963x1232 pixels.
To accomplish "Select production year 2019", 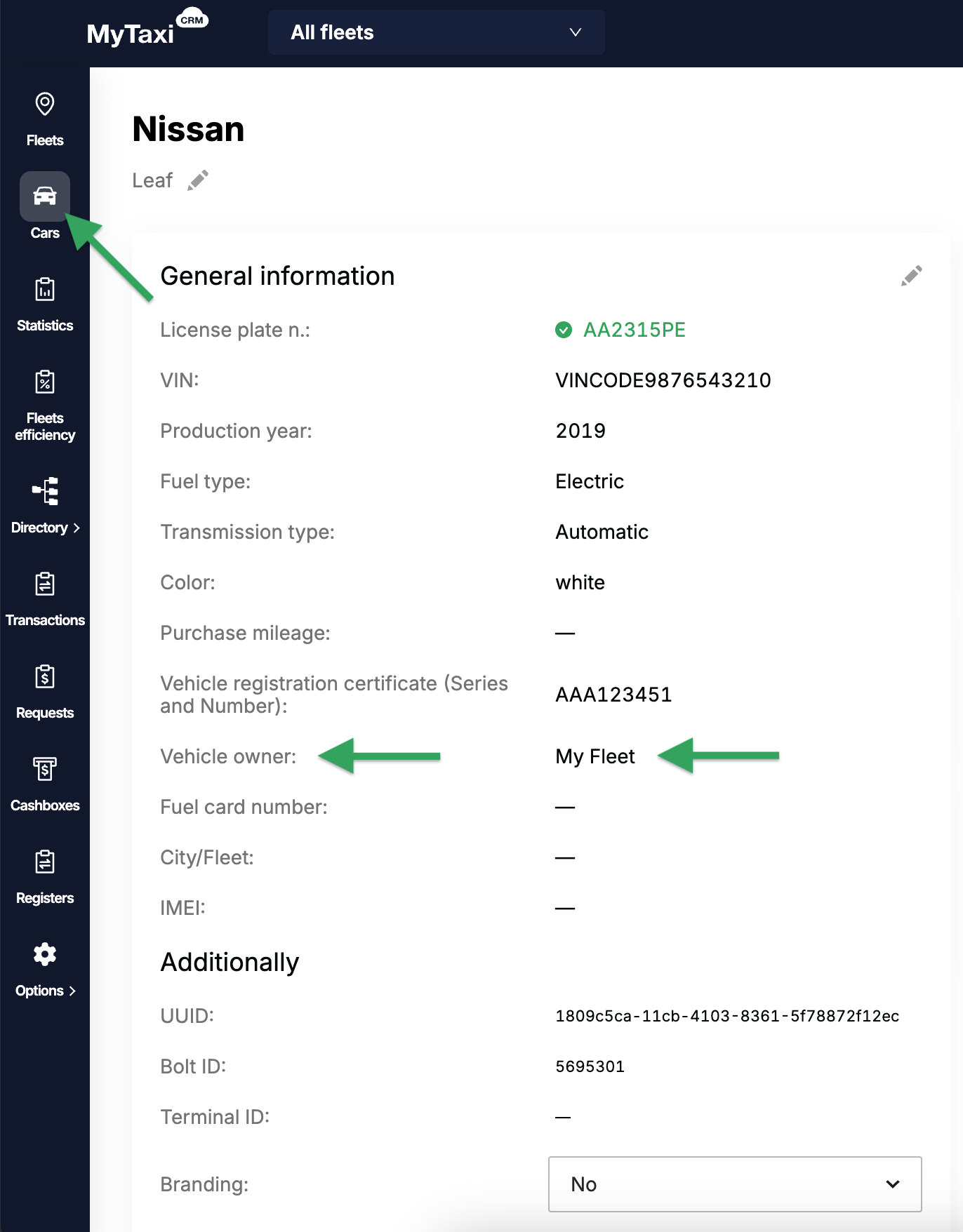I will (580, 431).
